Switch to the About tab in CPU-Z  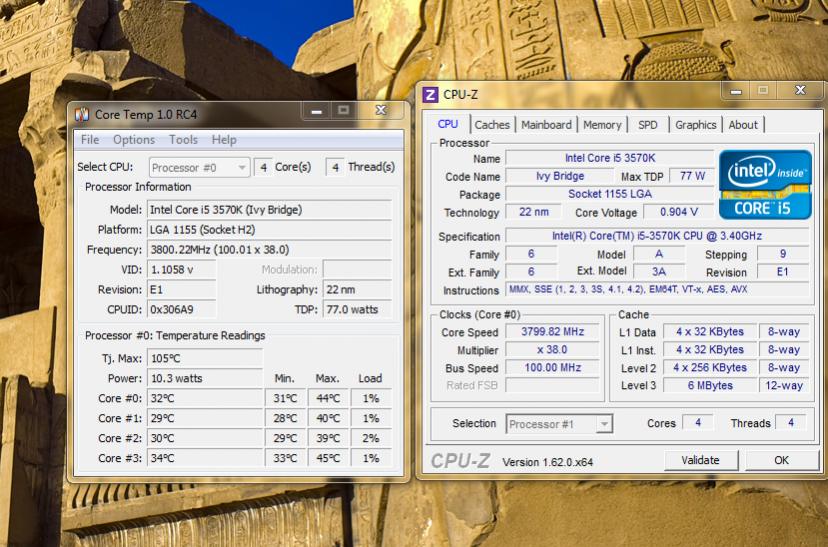tap(743, 125)
